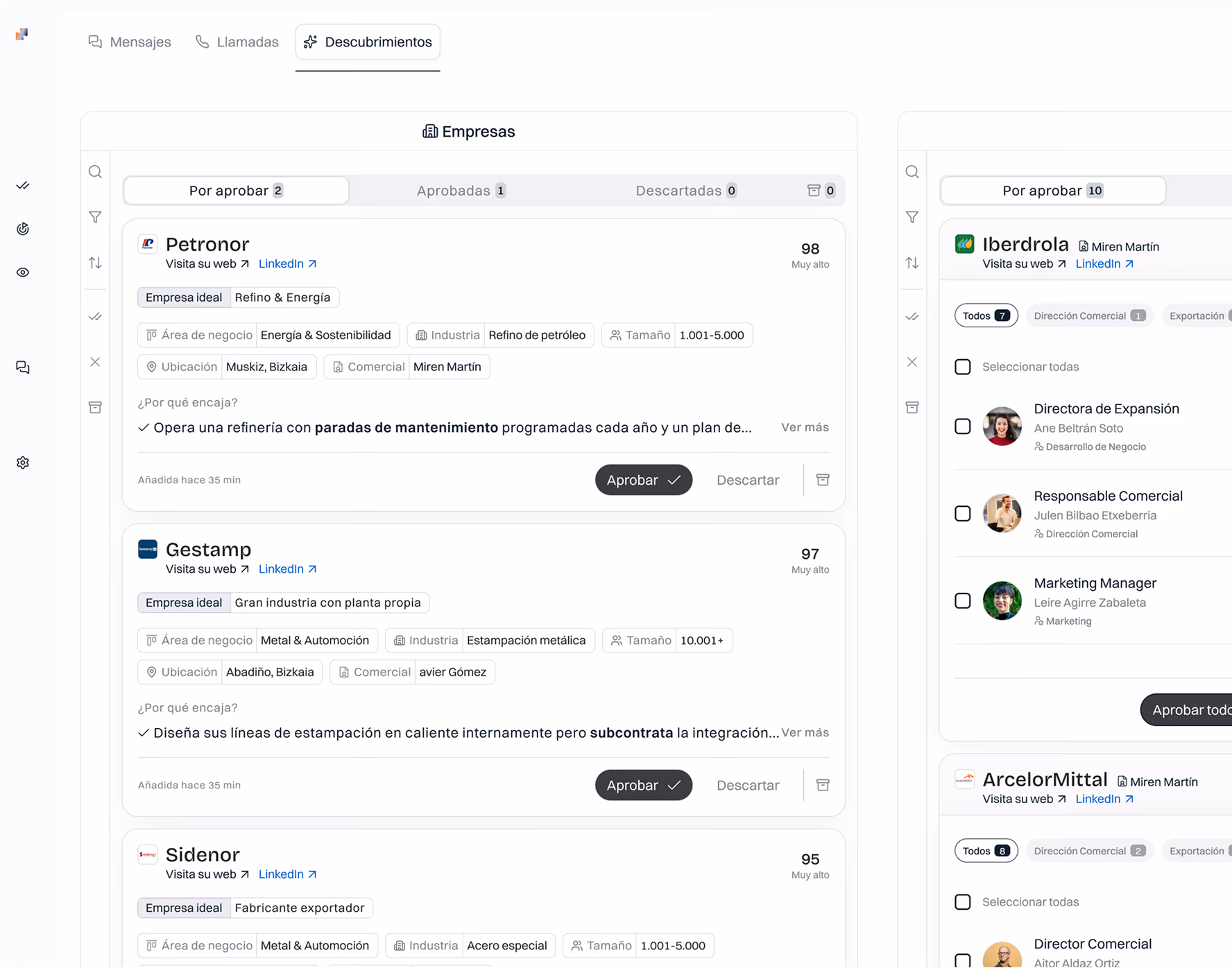1232x968 pixels.
Task: Open search icon in the right contacts panel
Action: tap(912, 172)
